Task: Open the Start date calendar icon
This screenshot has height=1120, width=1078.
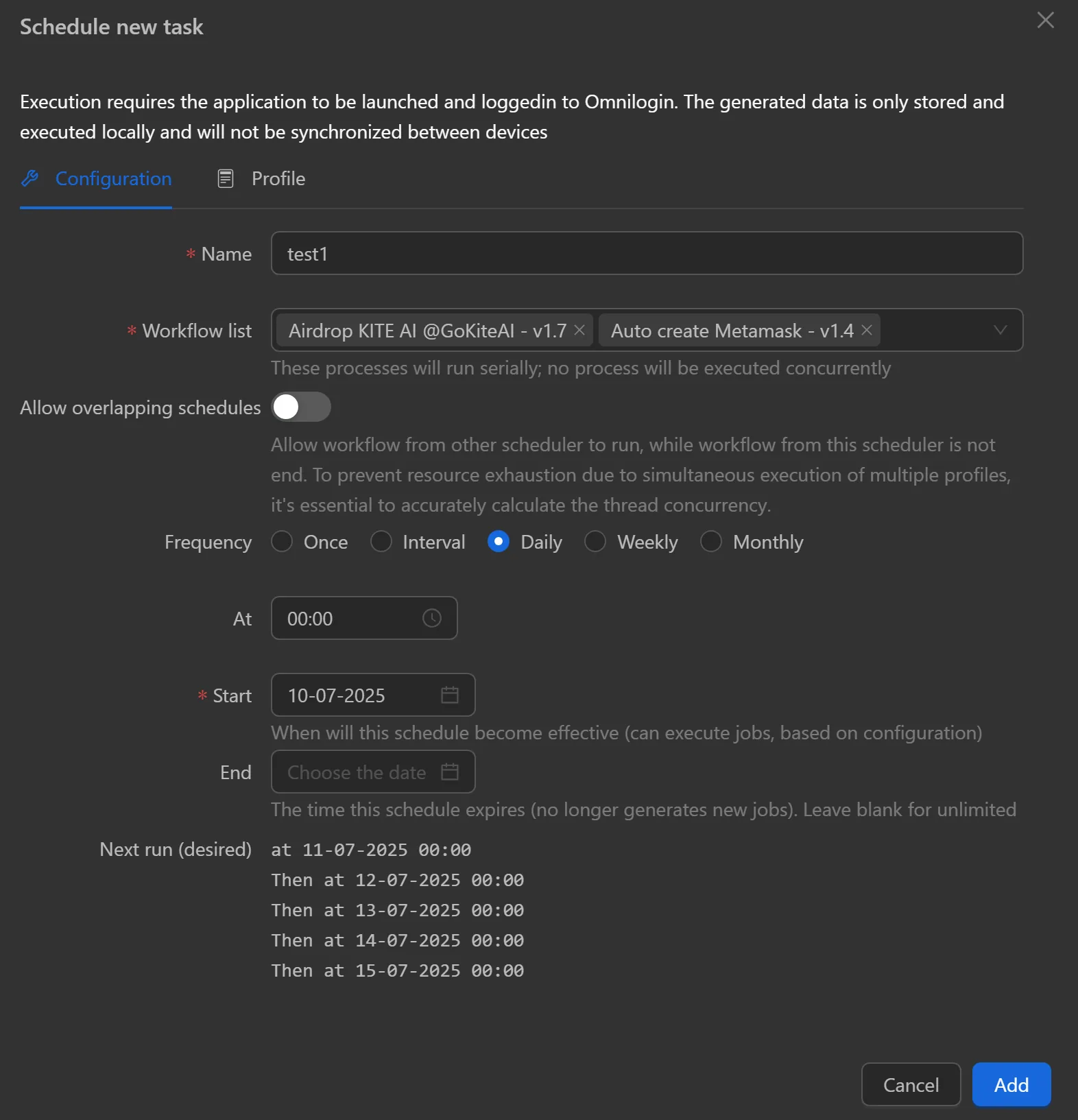Action: [450, 695]
